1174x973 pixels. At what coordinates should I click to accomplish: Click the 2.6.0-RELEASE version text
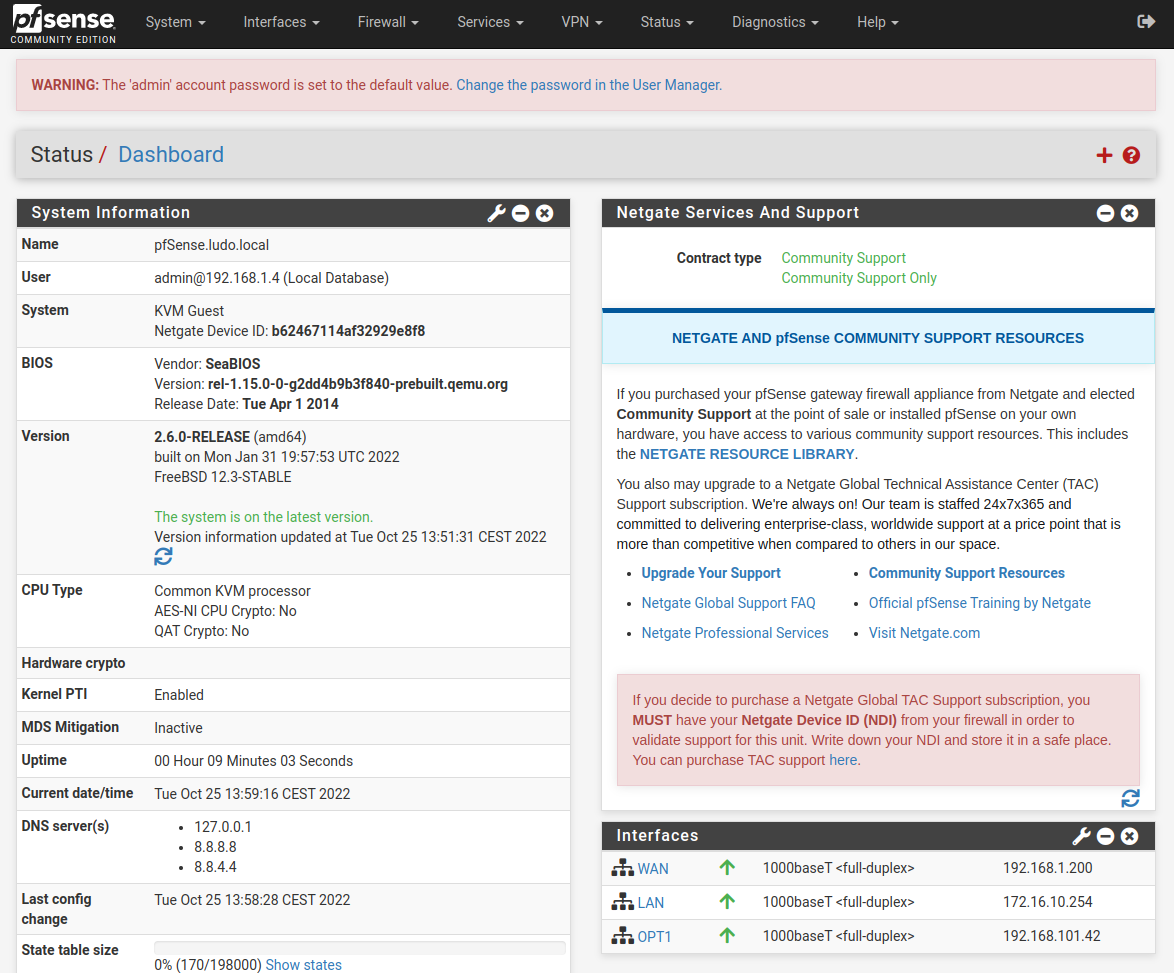pos(202,437)
